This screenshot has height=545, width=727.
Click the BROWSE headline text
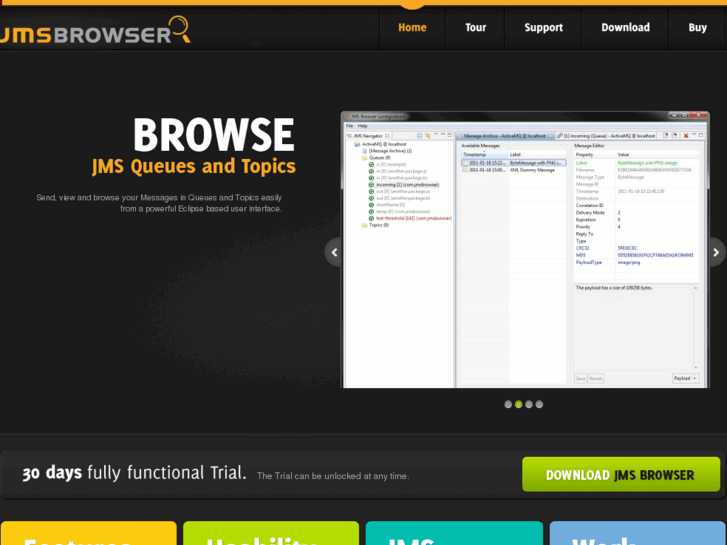pos(214,135)
